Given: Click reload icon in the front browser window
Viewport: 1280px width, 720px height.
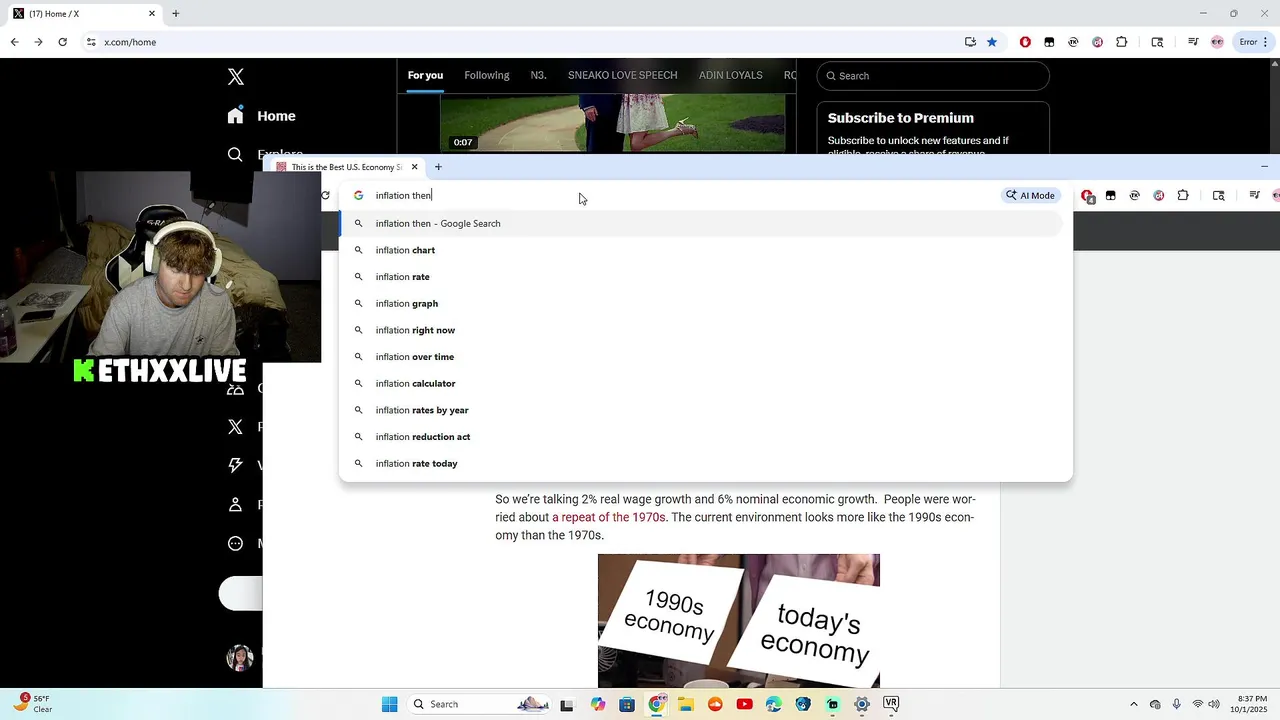Looking at the screenshot, I should click(x=326, y=195).
